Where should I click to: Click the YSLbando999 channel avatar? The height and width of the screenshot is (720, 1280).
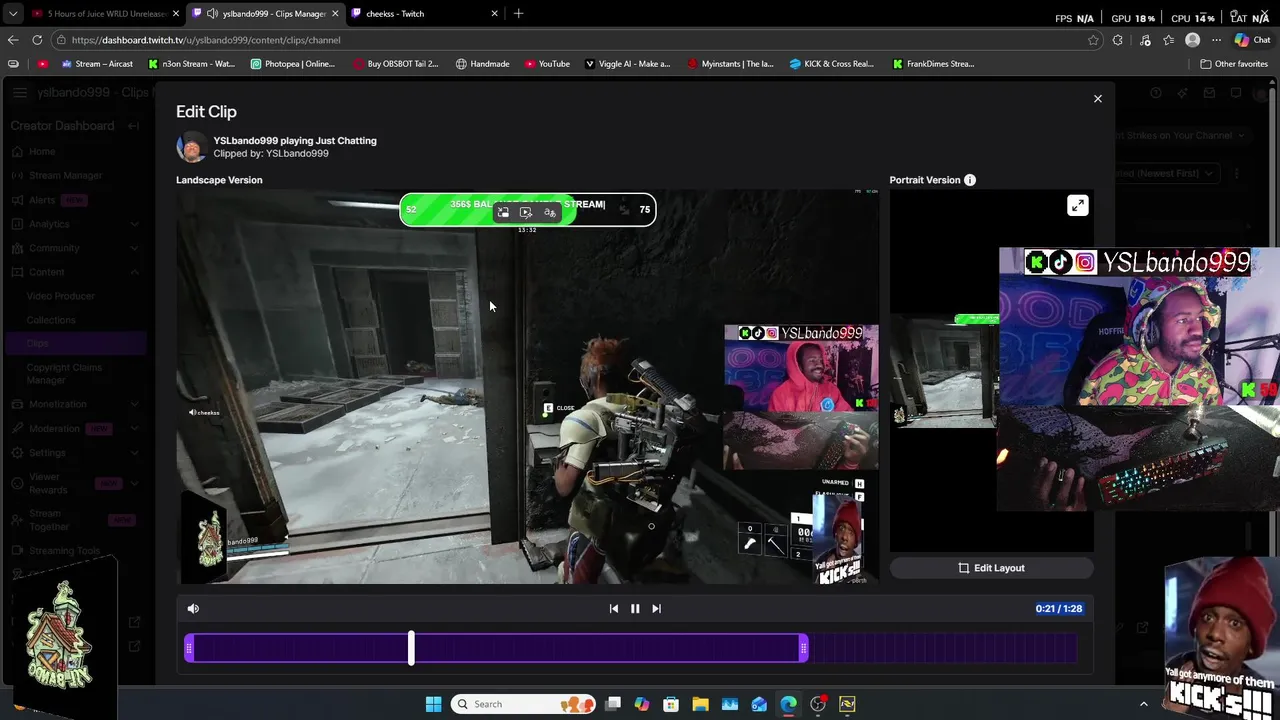pyautogui.click(x=191, y=147)
